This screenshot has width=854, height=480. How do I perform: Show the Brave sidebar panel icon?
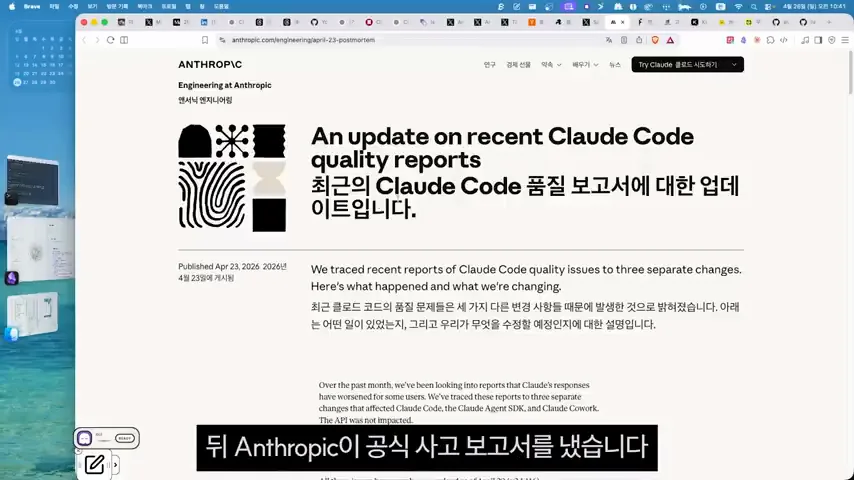pyautogui.click(x=818, y=40)
